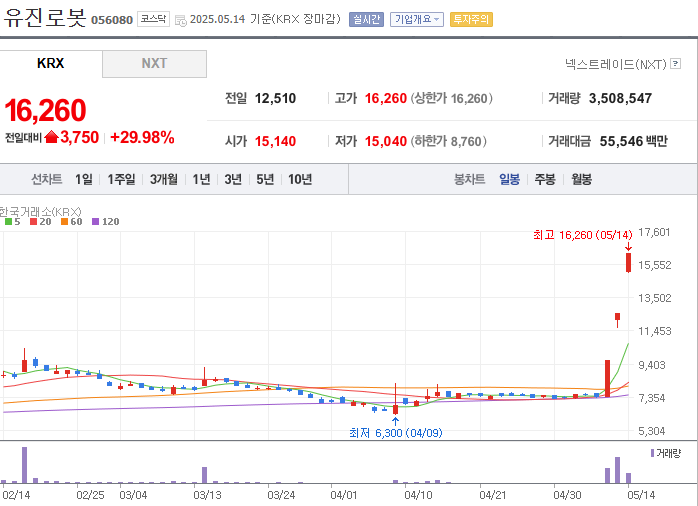Click the 17,601 price axis label

click(654, 232)
